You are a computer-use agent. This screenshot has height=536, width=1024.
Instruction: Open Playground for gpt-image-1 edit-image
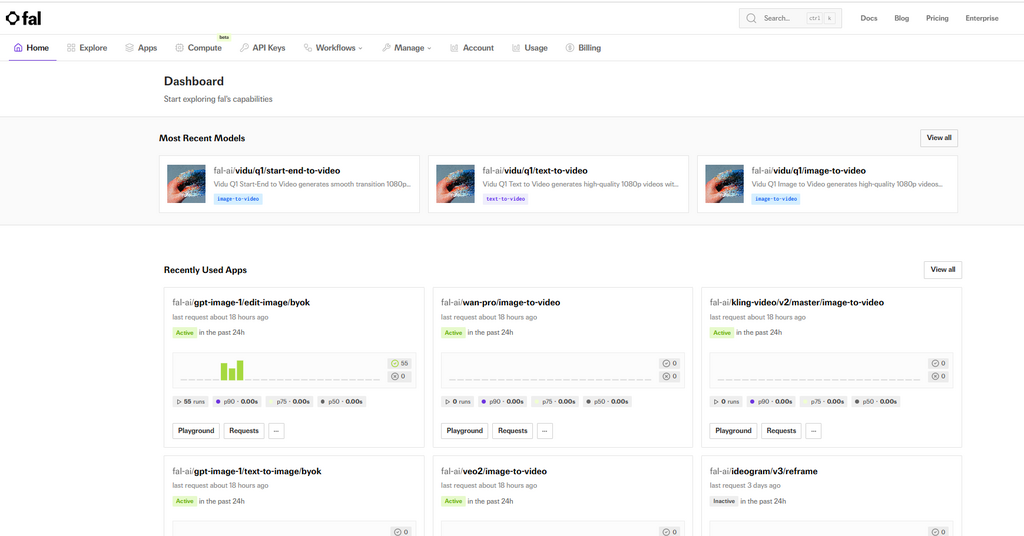pyautogui.click(x=196, y=431)
